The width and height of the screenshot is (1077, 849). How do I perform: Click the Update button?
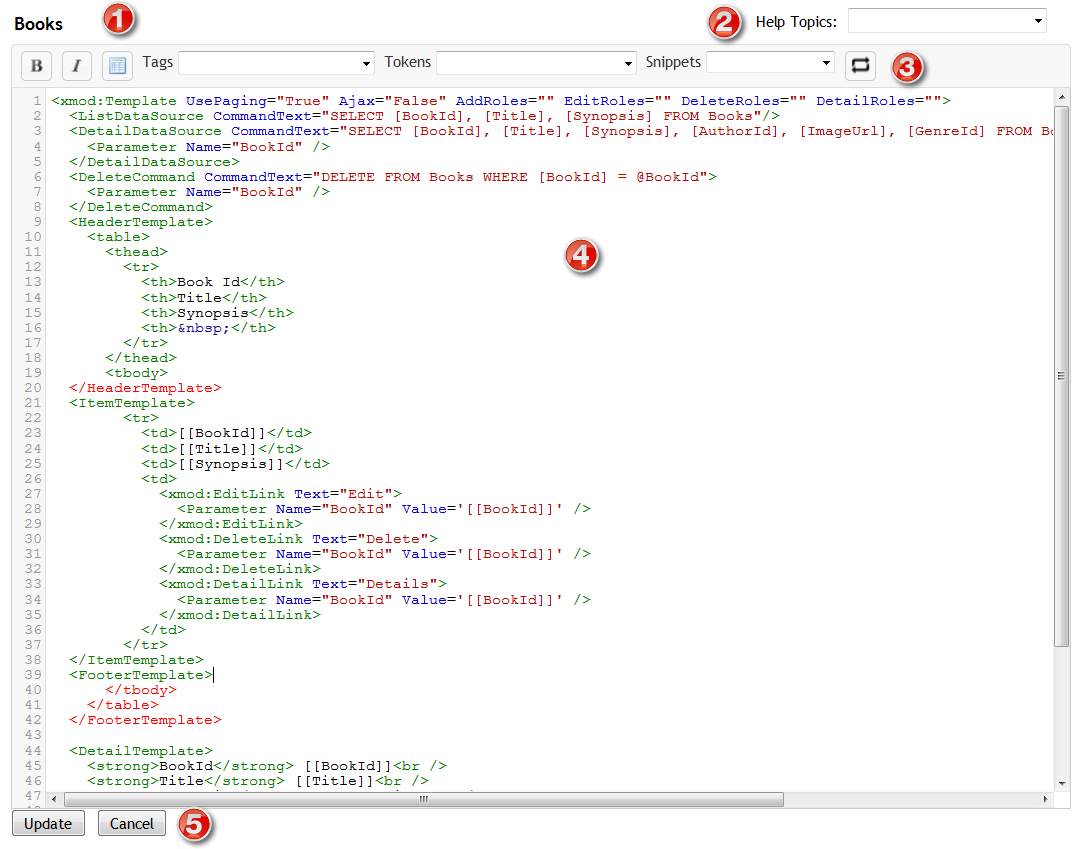coord(48,824)
